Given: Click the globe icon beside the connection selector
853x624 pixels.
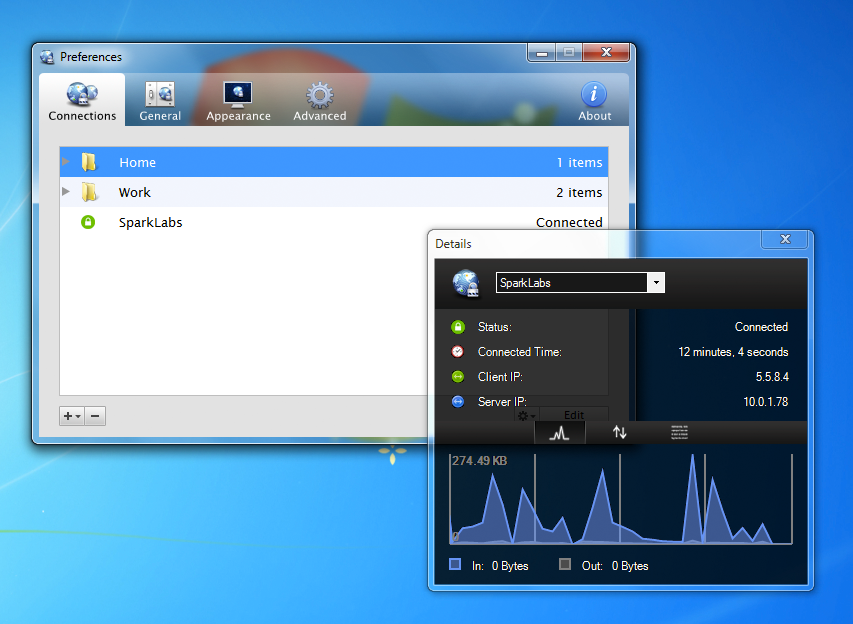Looking at the screenshot, I should pyautogui.click(x=466, y=283).
